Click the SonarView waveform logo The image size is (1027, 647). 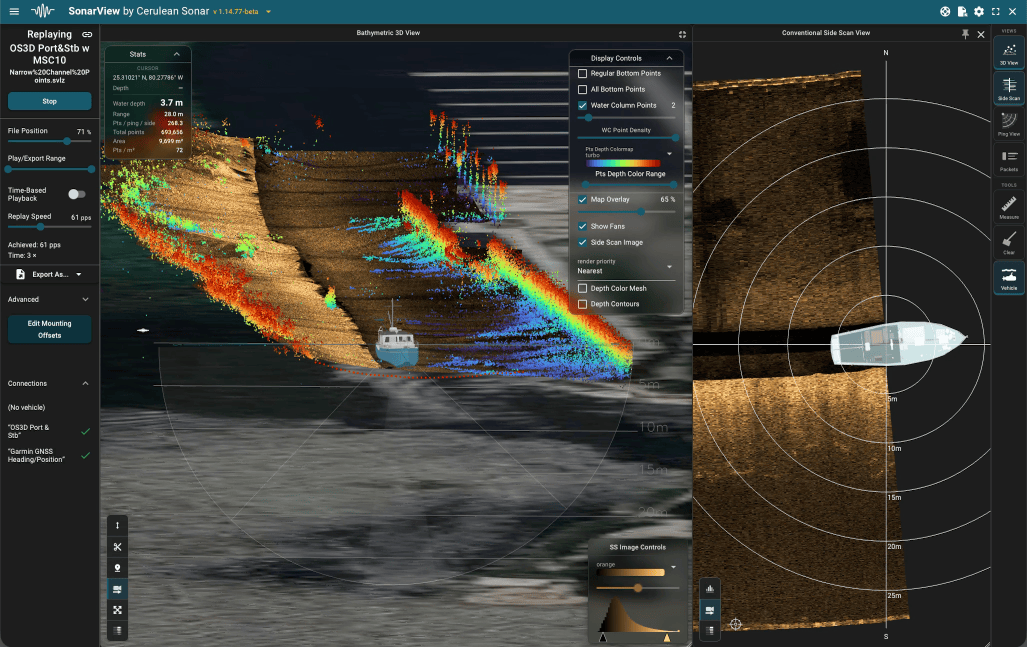coord(43,11)
